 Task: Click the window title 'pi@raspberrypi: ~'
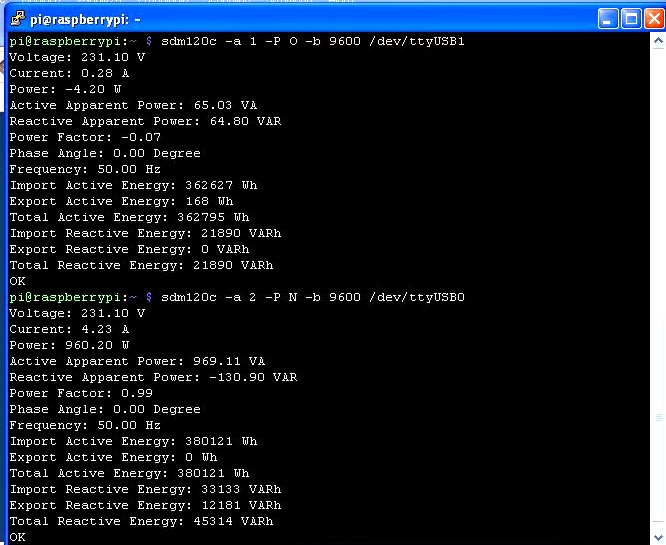coord(85,20)
